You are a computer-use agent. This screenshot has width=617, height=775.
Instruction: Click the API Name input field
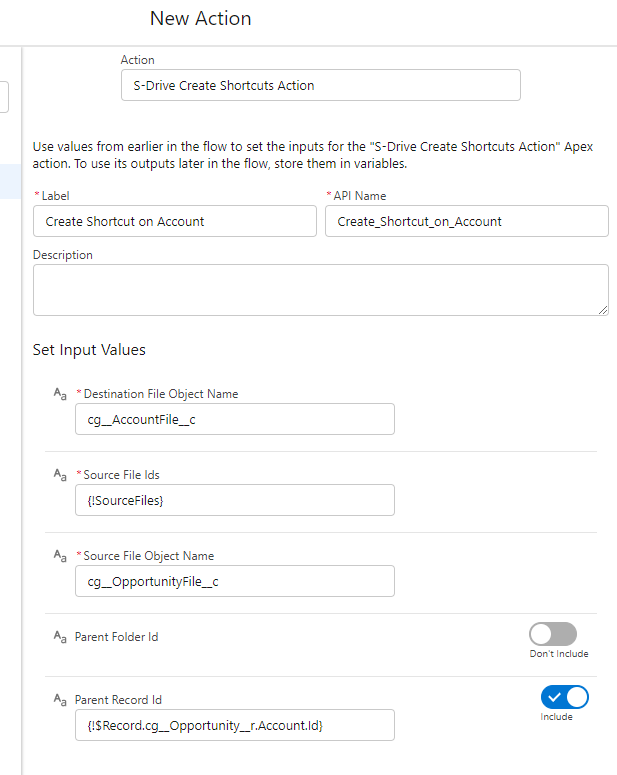pos(466,221)
